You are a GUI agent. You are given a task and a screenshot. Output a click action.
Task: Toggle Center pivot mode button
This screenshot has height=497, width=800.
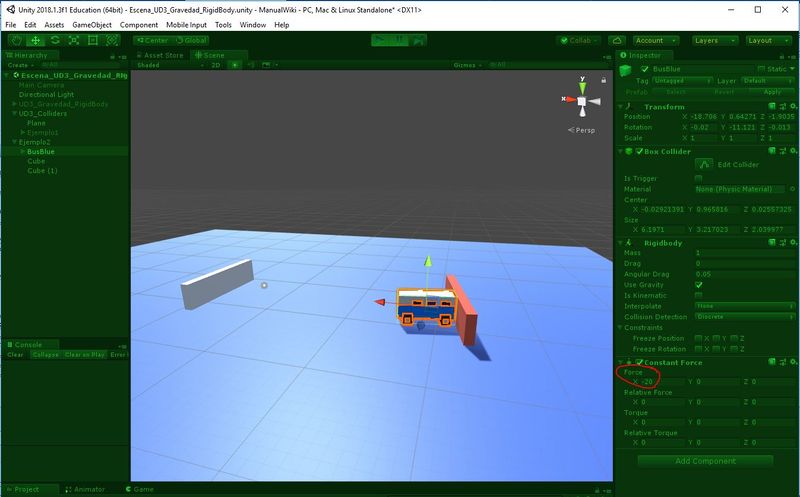(x=152, y=40)
